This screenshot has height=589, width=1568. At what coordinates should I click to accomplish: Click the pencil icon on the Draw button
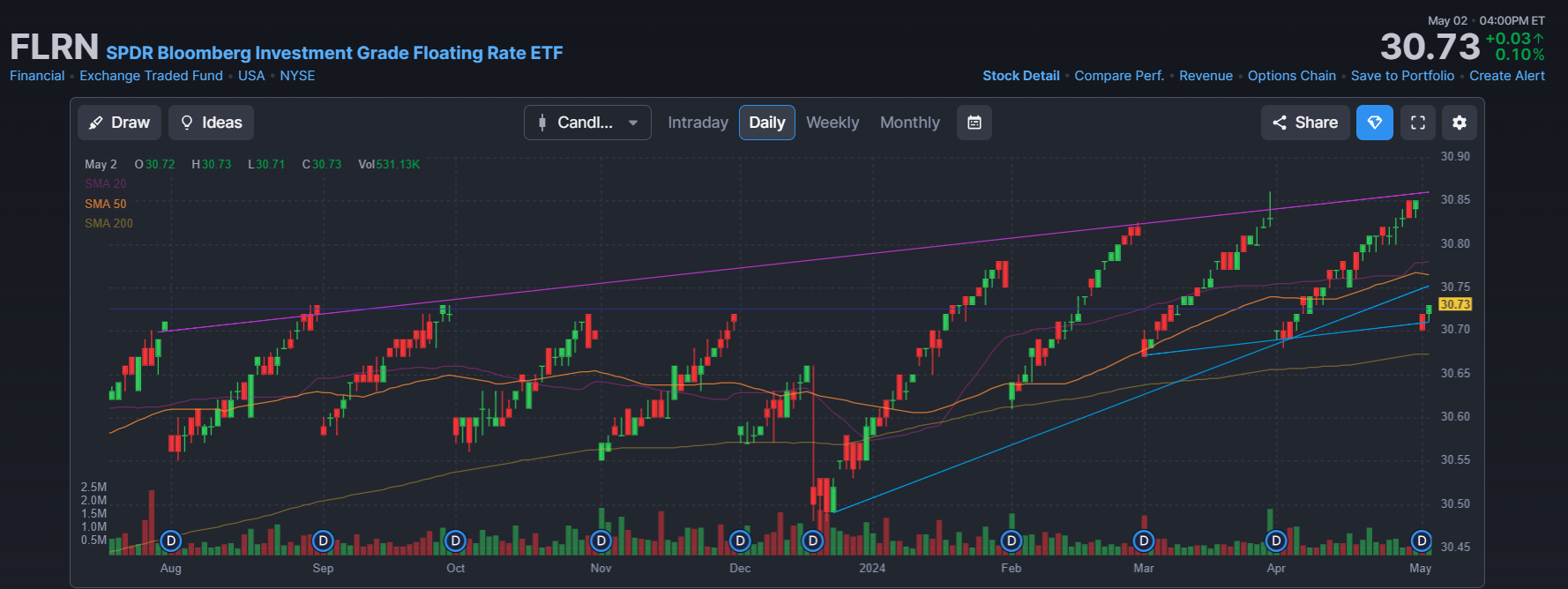coord(96,123)
